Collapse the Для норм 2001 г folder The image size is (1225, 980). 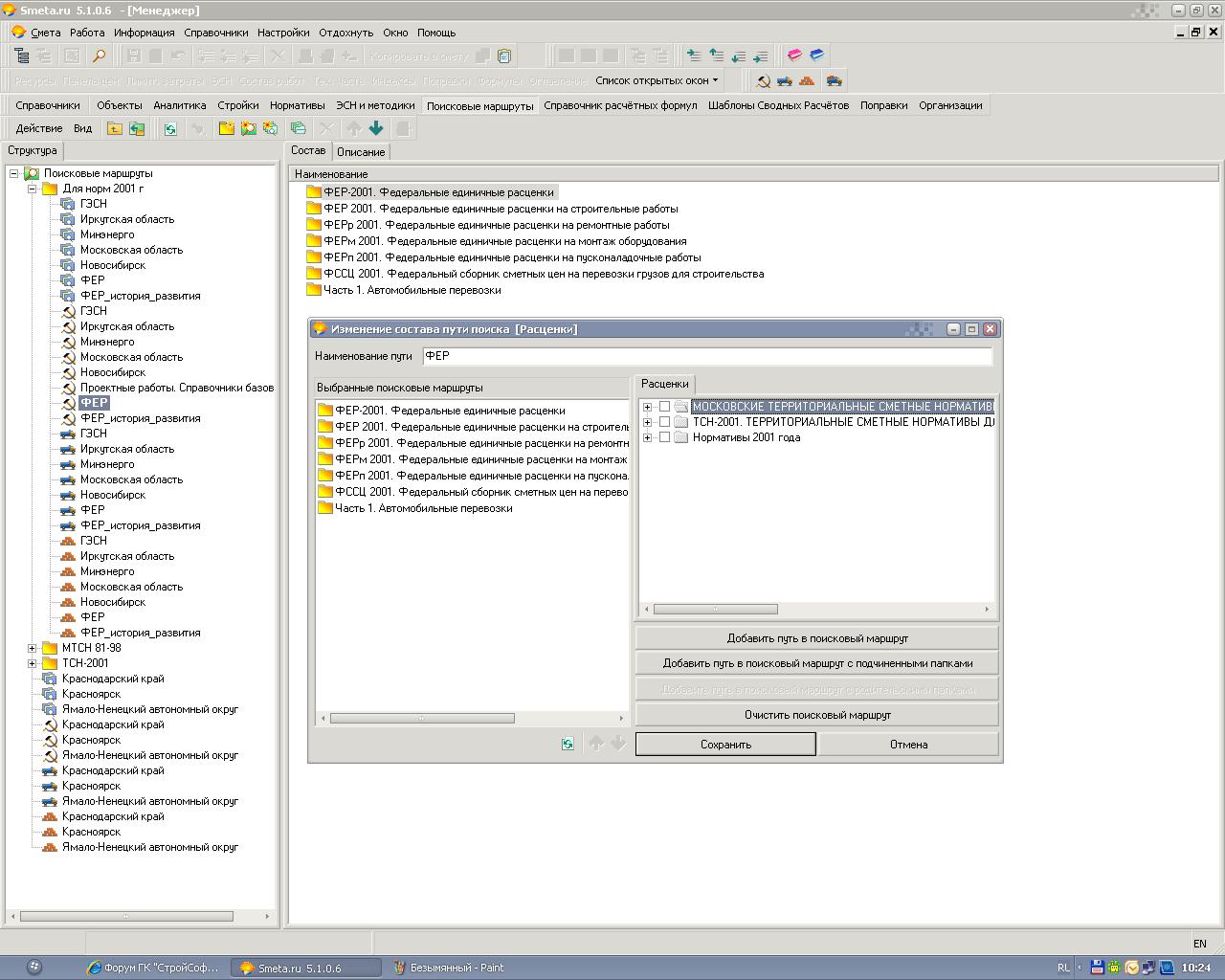32,189
